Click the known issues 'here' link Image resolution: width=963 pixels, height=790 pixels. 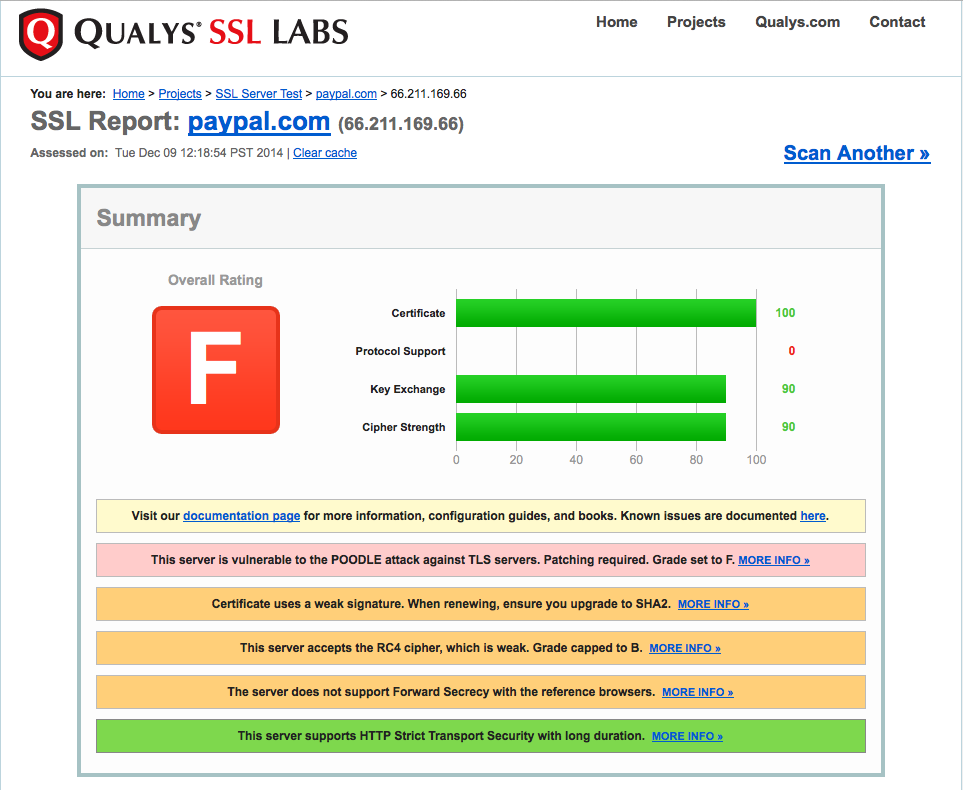813,516
